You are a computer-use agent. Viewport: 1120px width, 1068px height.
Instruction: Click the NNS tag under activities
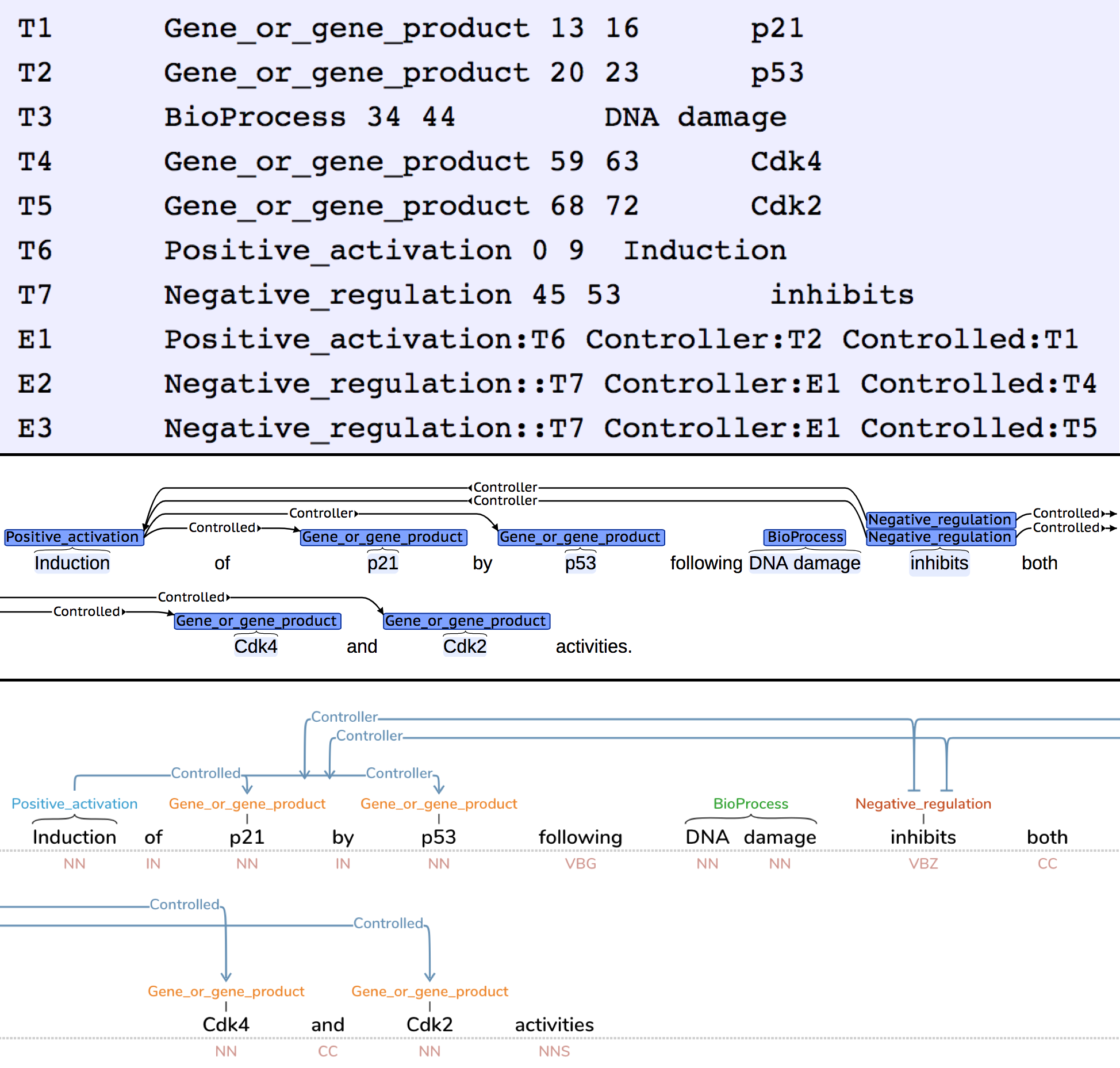pyautogui.click(x=554, y=1051)
